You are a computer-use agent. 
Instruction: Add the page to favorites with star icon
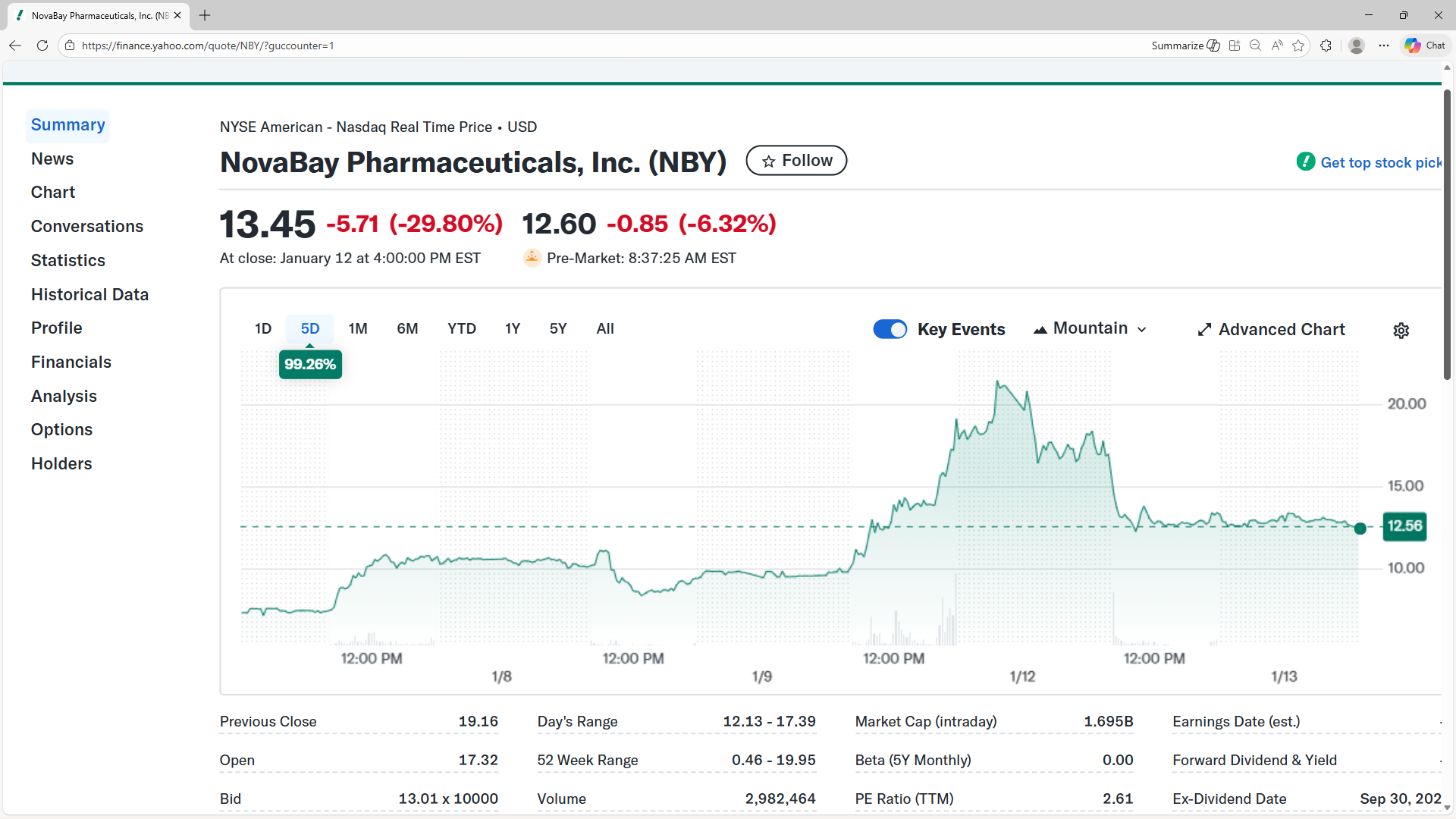click(1298, 45)
